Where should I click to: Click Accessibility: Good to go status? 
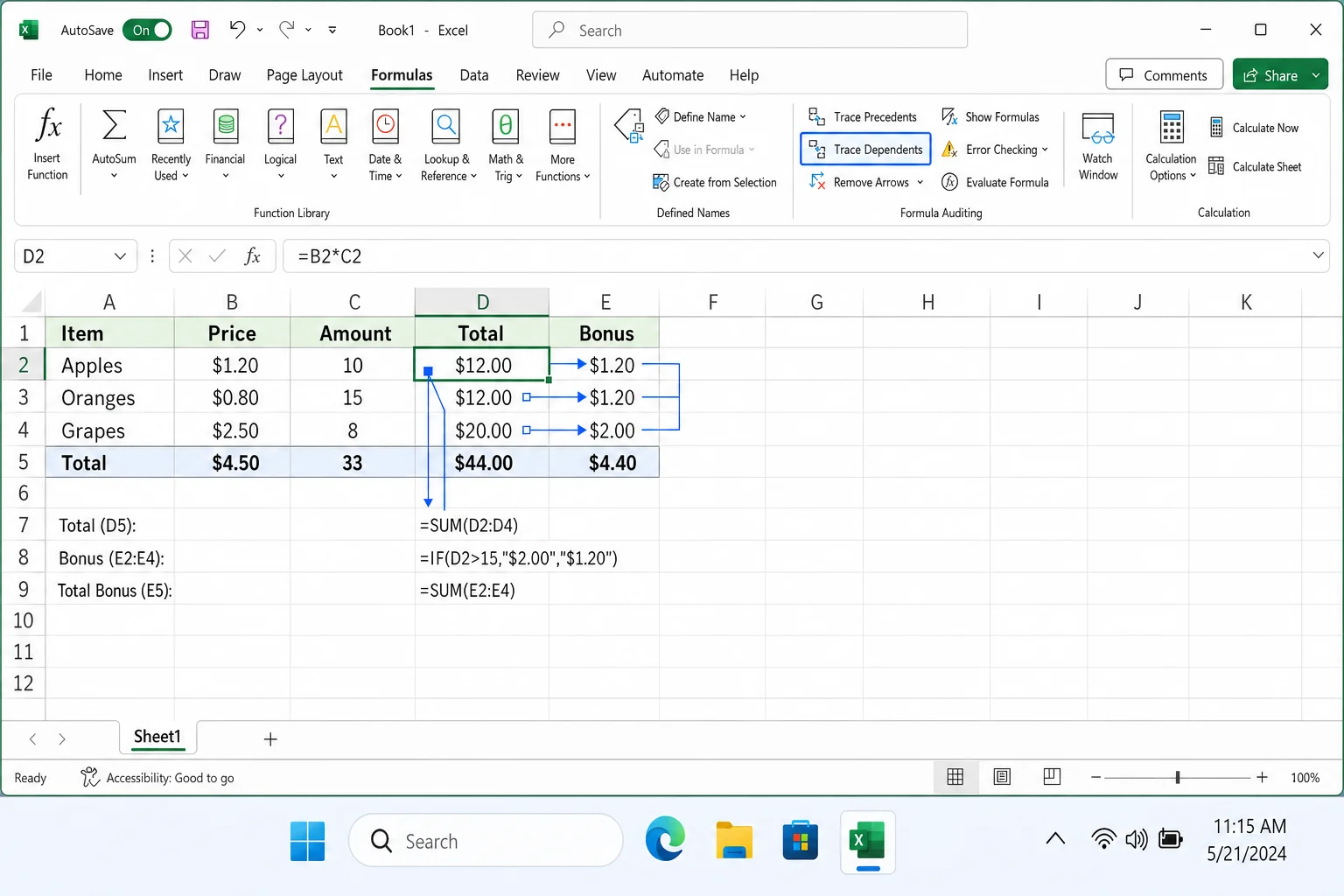(x=158, y=778)
